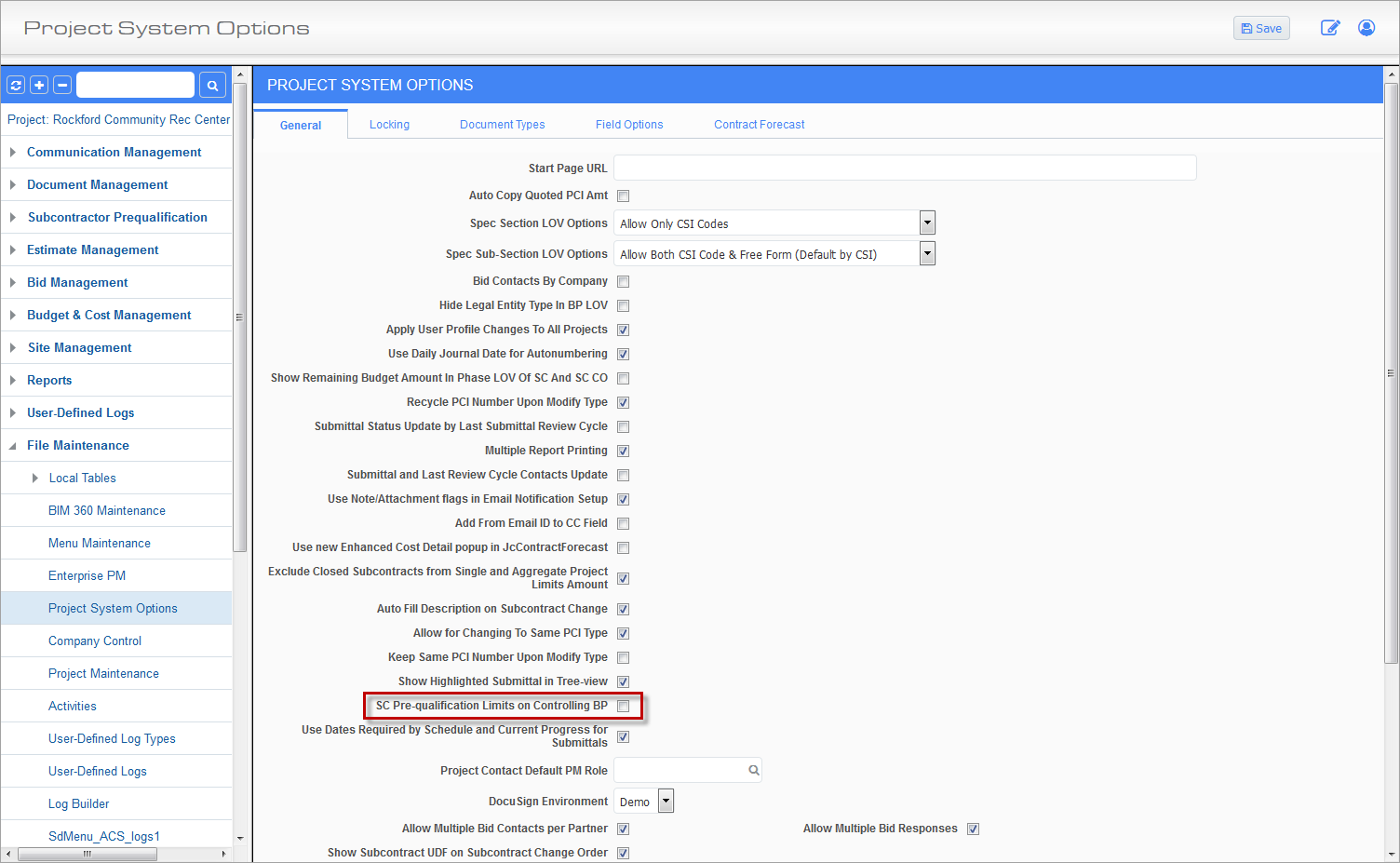Click the collapse all minus icon
Screen dimensions: 1400x863
[62, 86]
